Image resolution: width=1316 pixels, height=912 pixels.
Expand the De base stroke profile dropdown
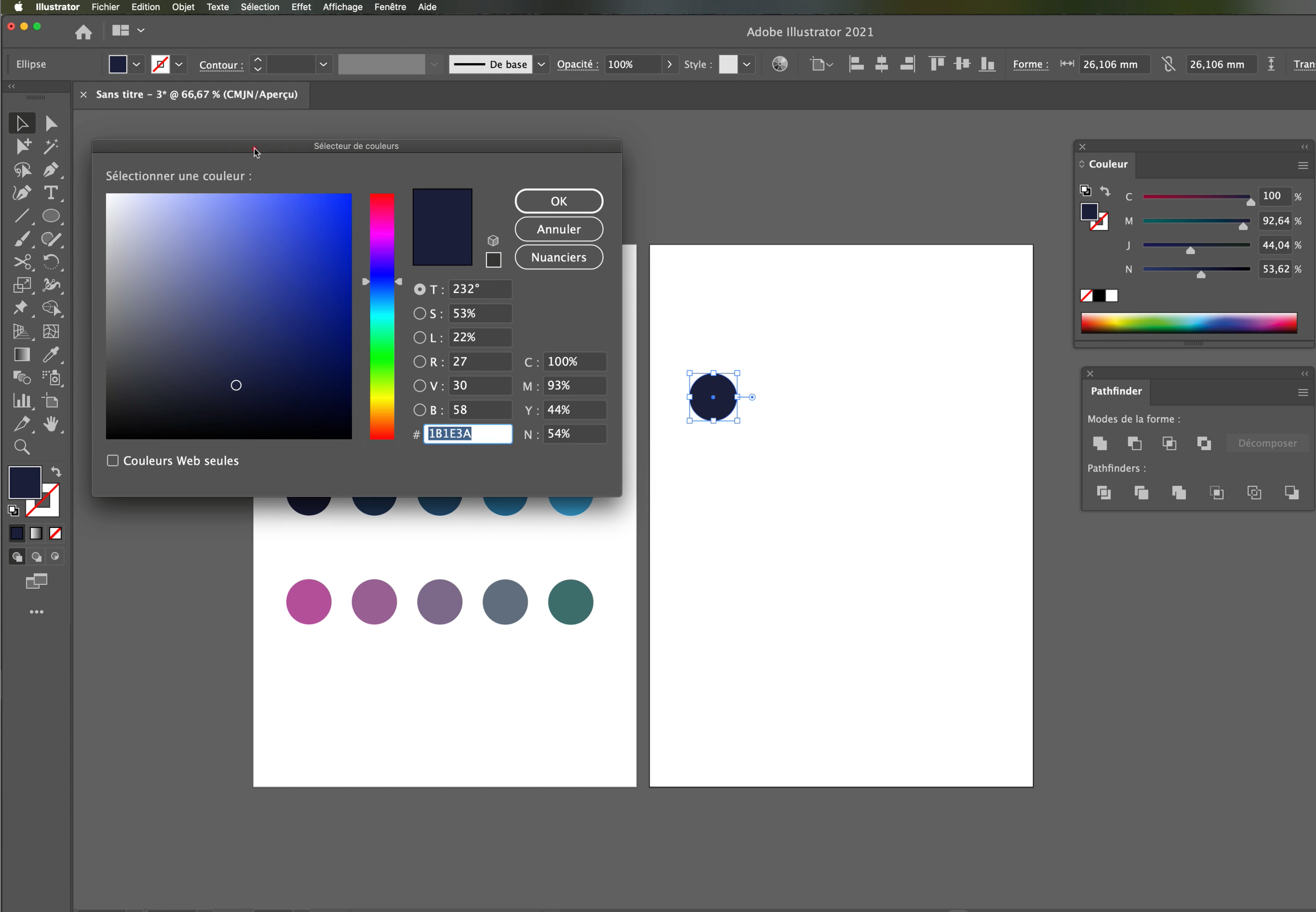(x=541, y=64)
